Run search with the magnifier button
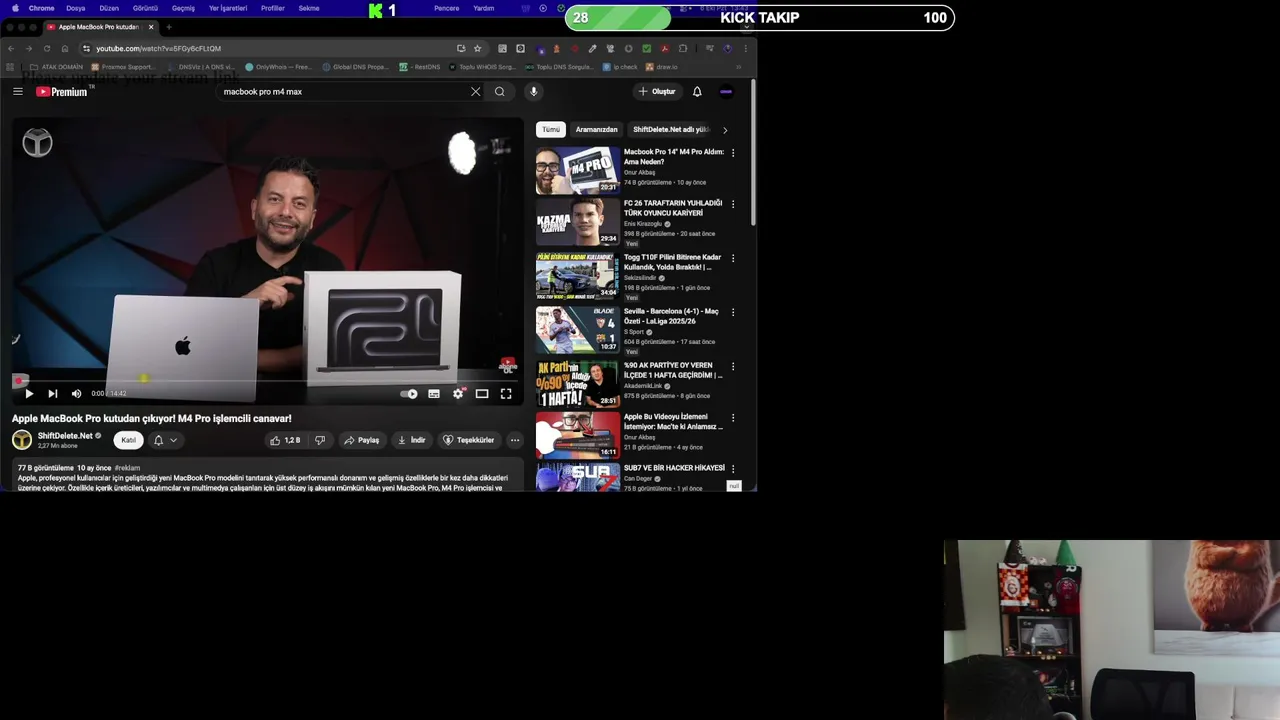The image size is (1280, 720). [x=500, y=91]
